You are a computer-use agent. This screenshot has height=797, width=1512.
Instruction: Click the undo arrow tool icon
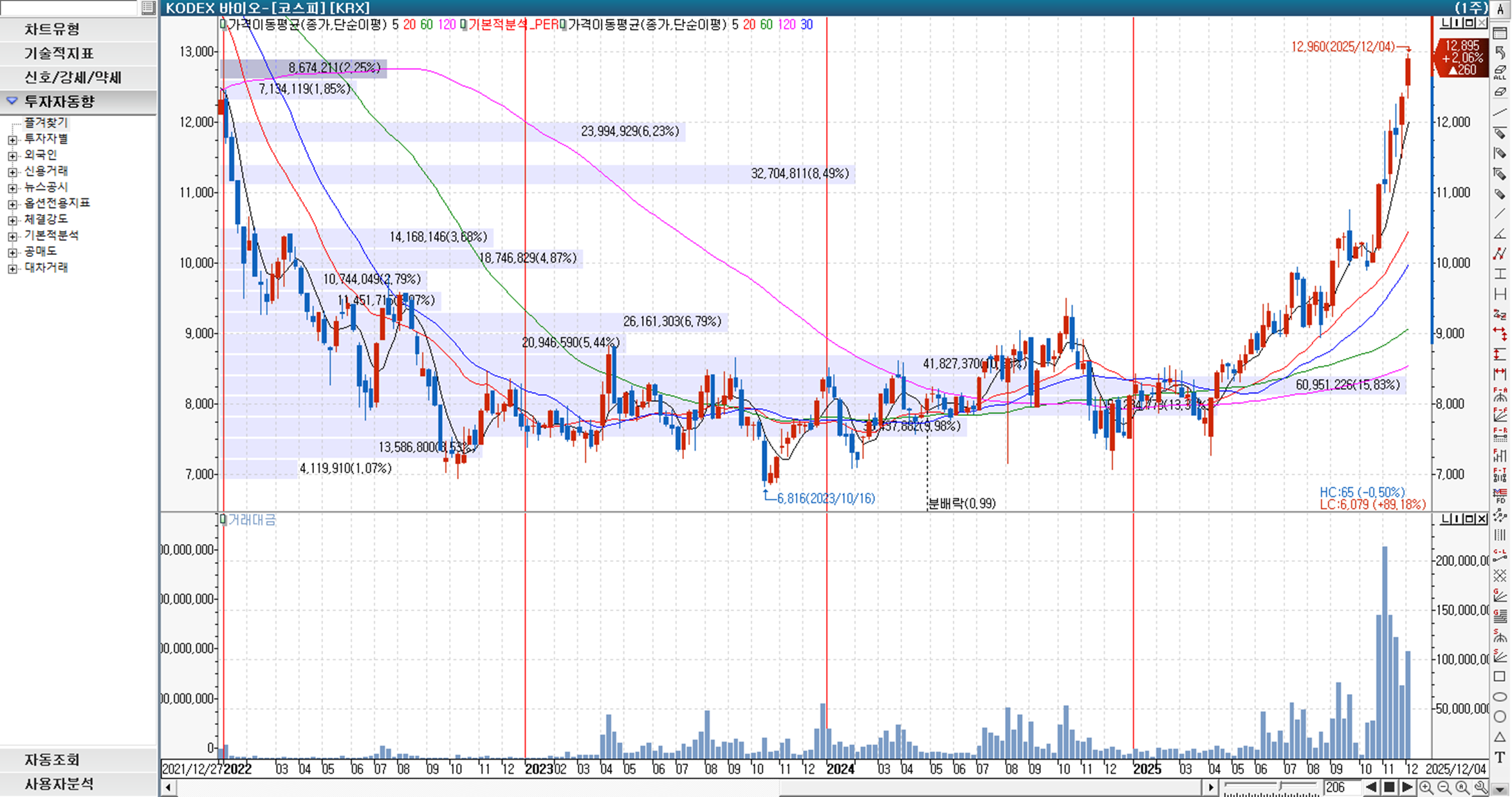[x=1500, y=52]
